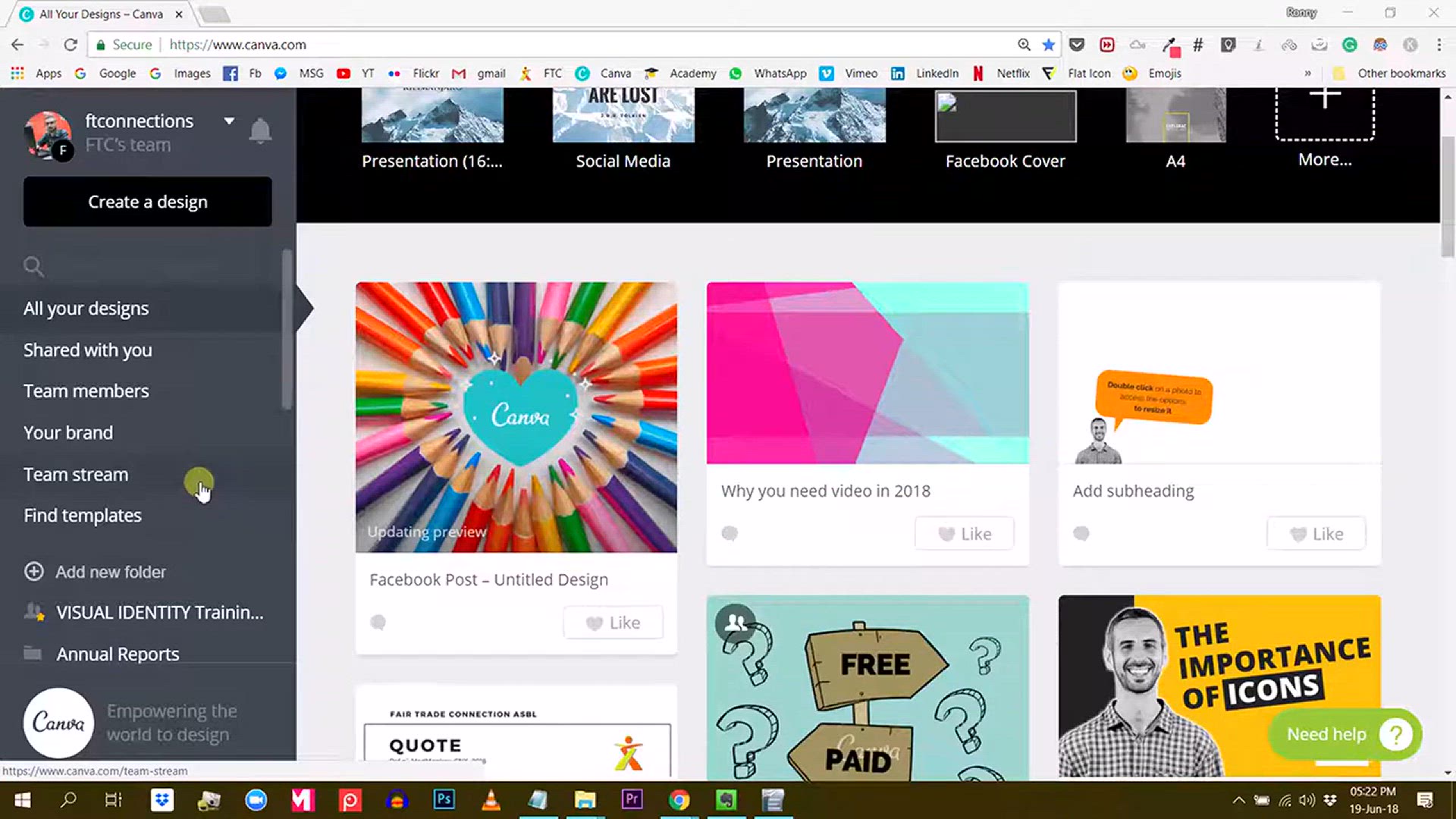Like the Facebook Post Untitled Design

tap(613, 623)
